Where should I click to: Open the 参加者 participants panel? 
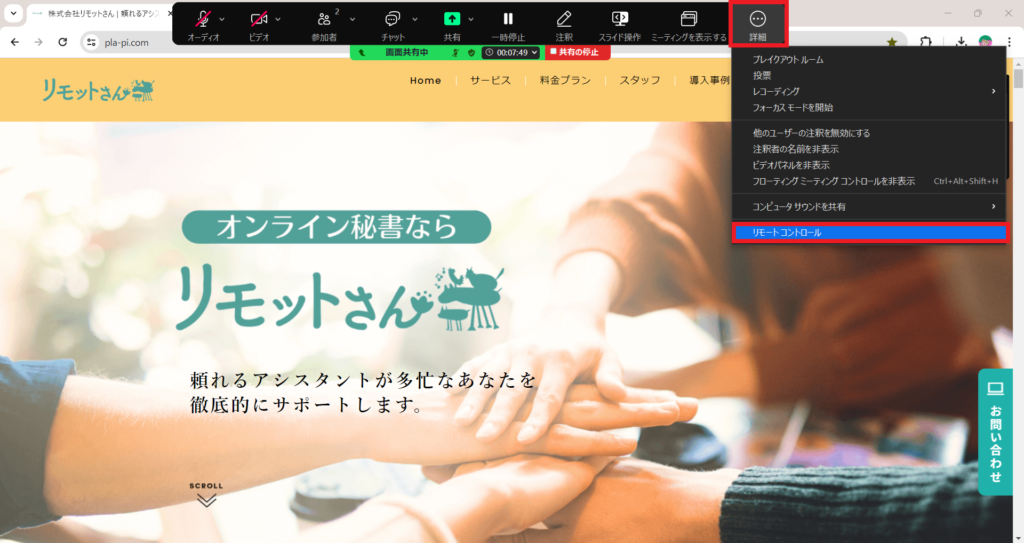click(324, 19)
